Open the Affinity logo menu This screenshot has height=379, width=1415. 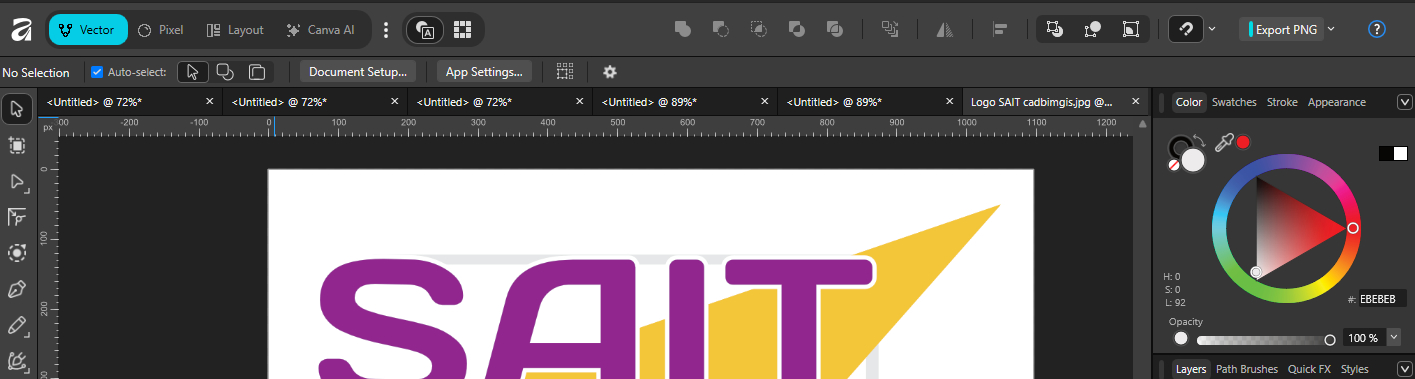pos(22,30)
